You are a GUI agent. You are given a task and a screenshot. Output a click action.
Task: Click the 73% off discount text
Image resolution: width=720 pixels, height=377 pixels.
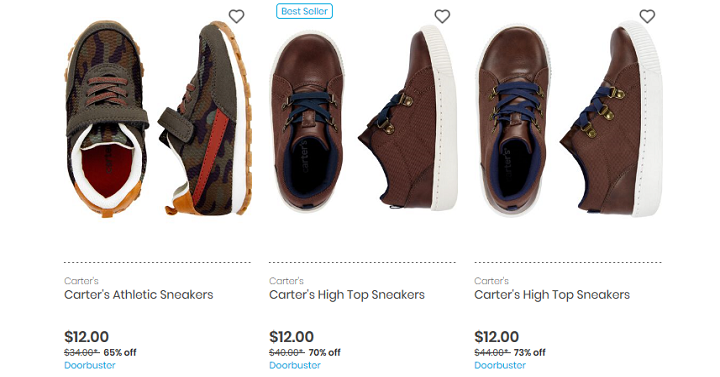[x=529, y=352]
